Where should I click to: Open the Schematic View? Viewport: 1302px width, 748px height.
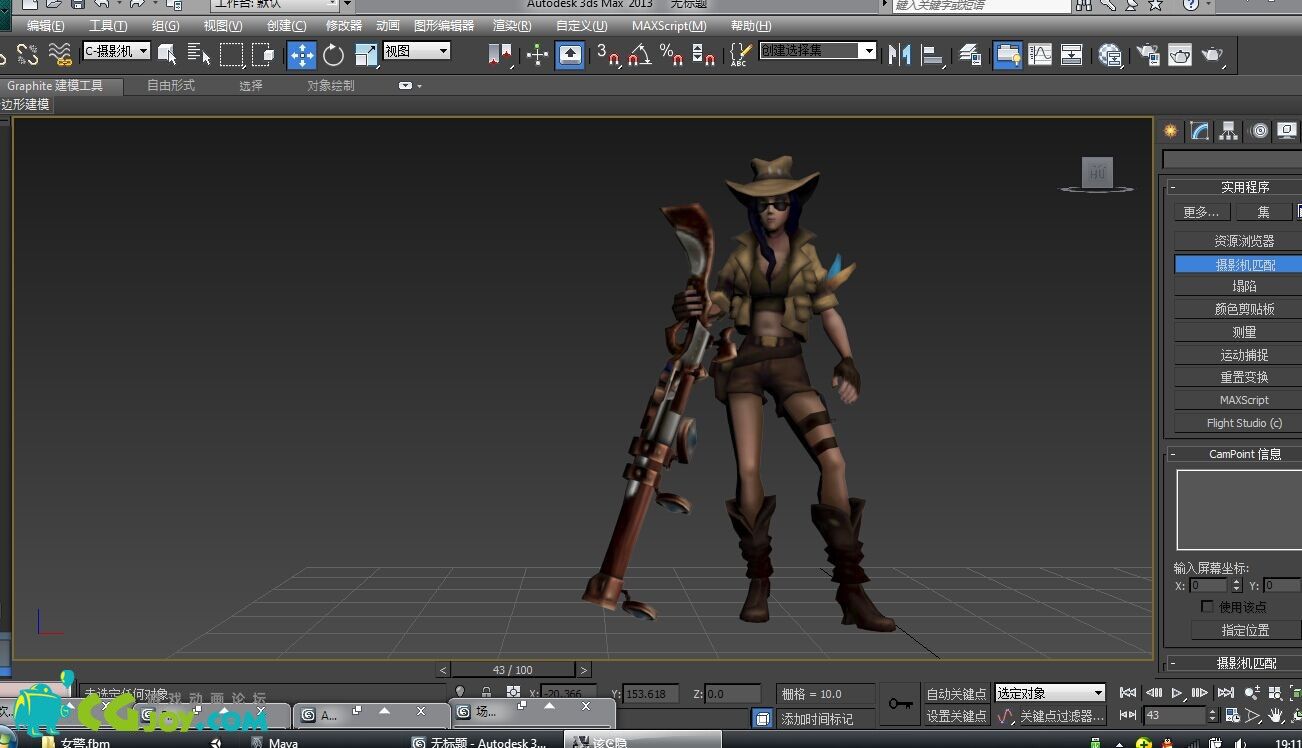(1072, 54)
